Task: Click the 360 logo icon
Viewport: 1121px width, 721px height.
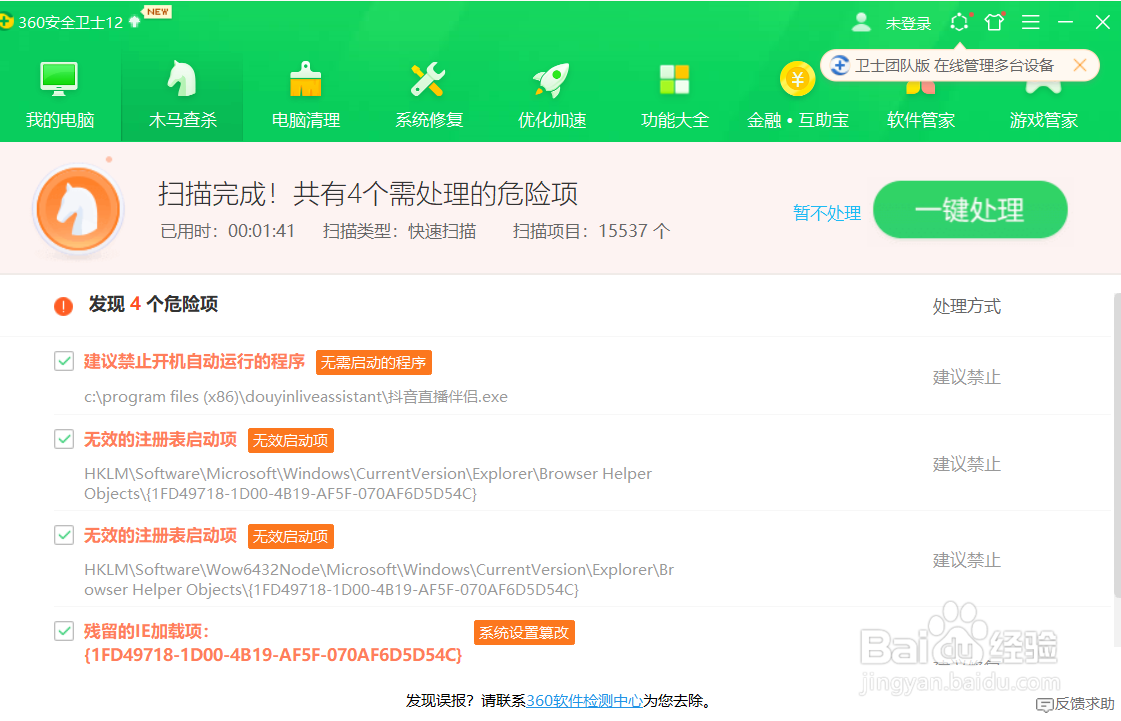Action: 6,22
